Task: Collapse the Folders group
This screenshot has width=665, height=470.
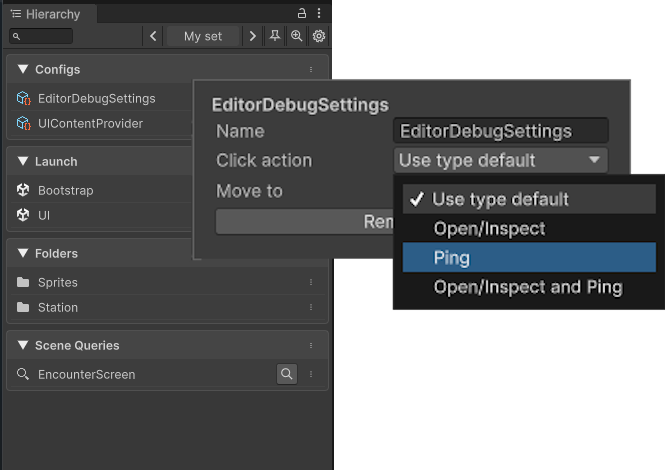Action: pyautogui.click(x=23, y=253)
